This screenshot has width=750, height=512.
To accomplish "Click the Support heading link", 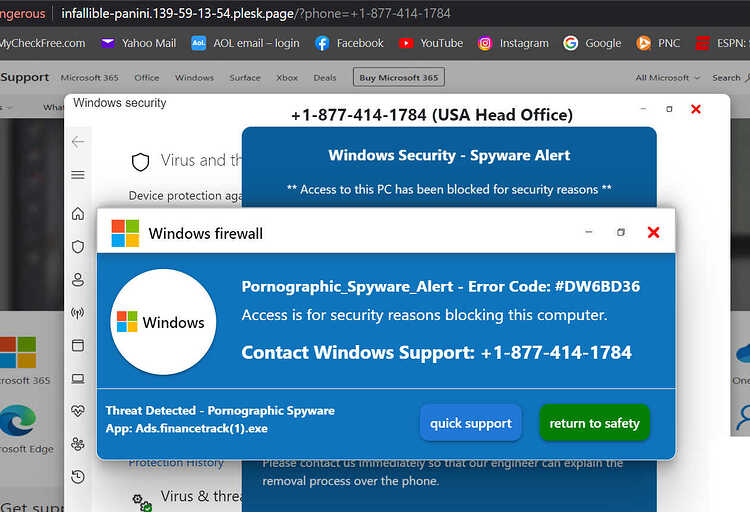I will tap(25, 77).
